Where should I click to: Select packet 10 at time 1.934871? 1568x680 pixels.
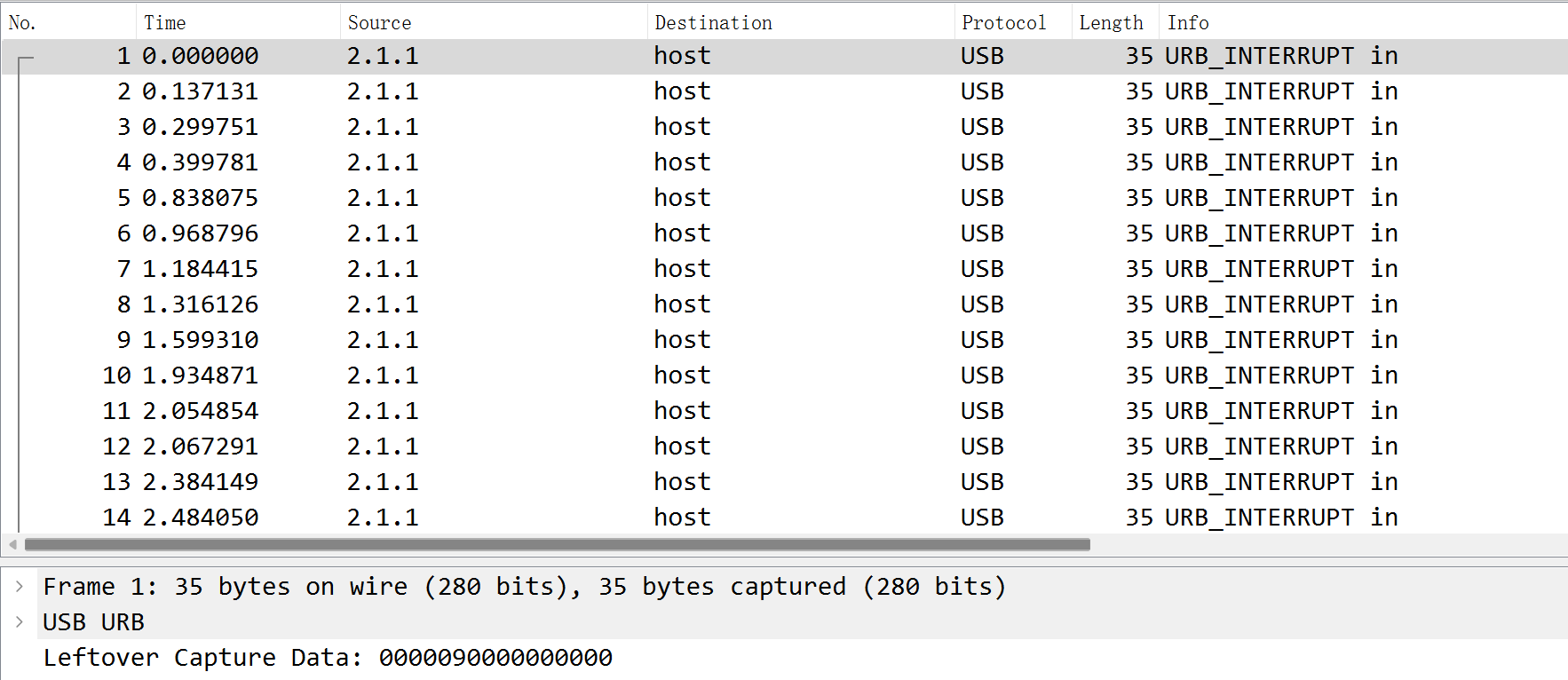784,376
